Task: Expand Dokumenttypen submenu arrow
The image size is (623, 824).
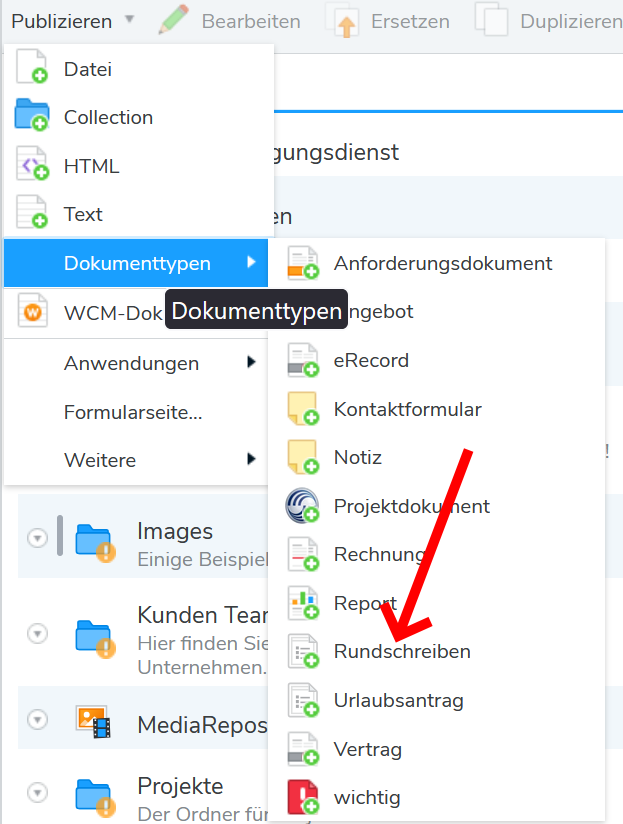Action: coord(252,262)
